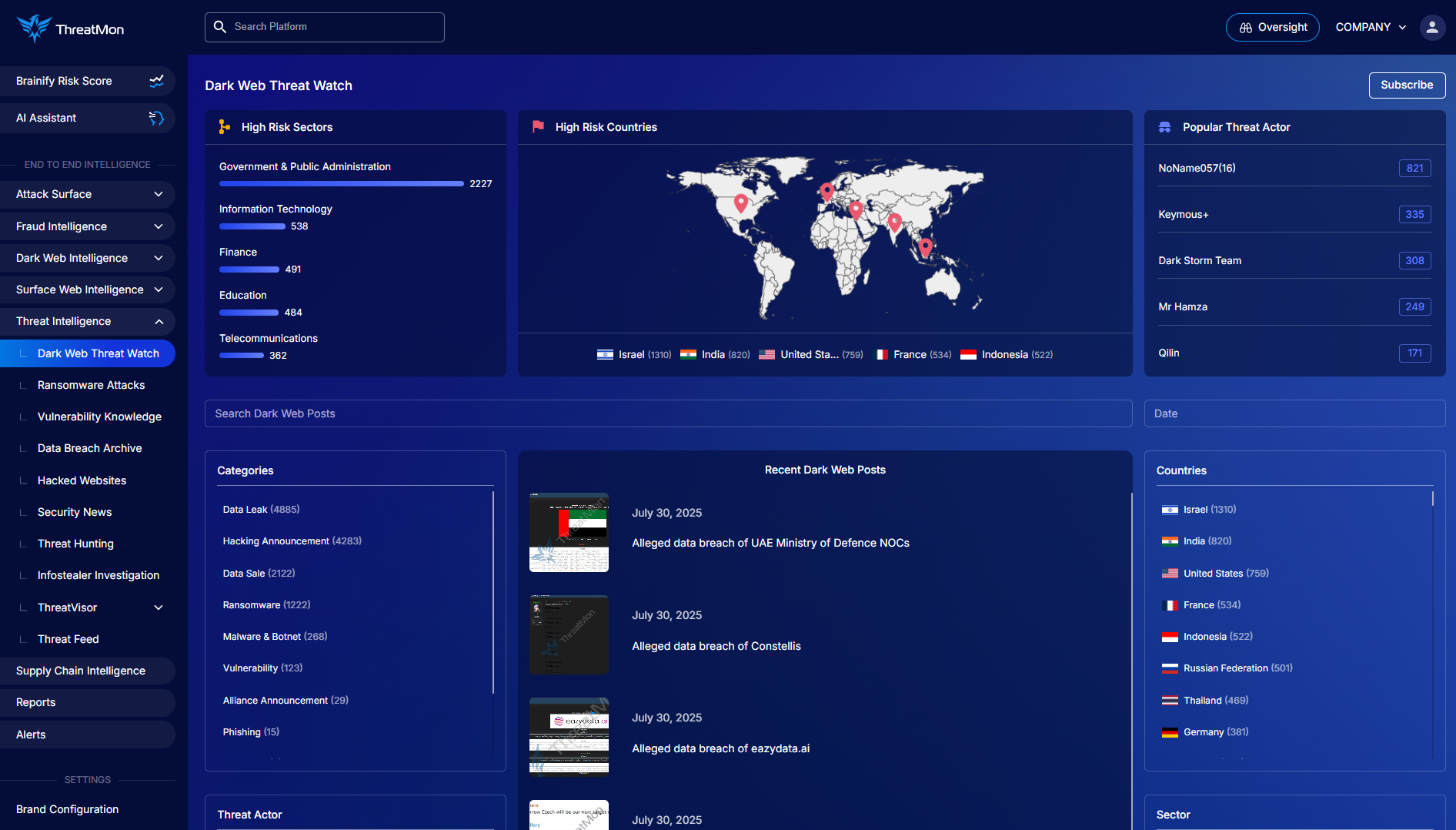The height and width of the screenshot is (830, 1456).
Task: Open Supply Chain Intelligence
Action: [x=87, y=671]
